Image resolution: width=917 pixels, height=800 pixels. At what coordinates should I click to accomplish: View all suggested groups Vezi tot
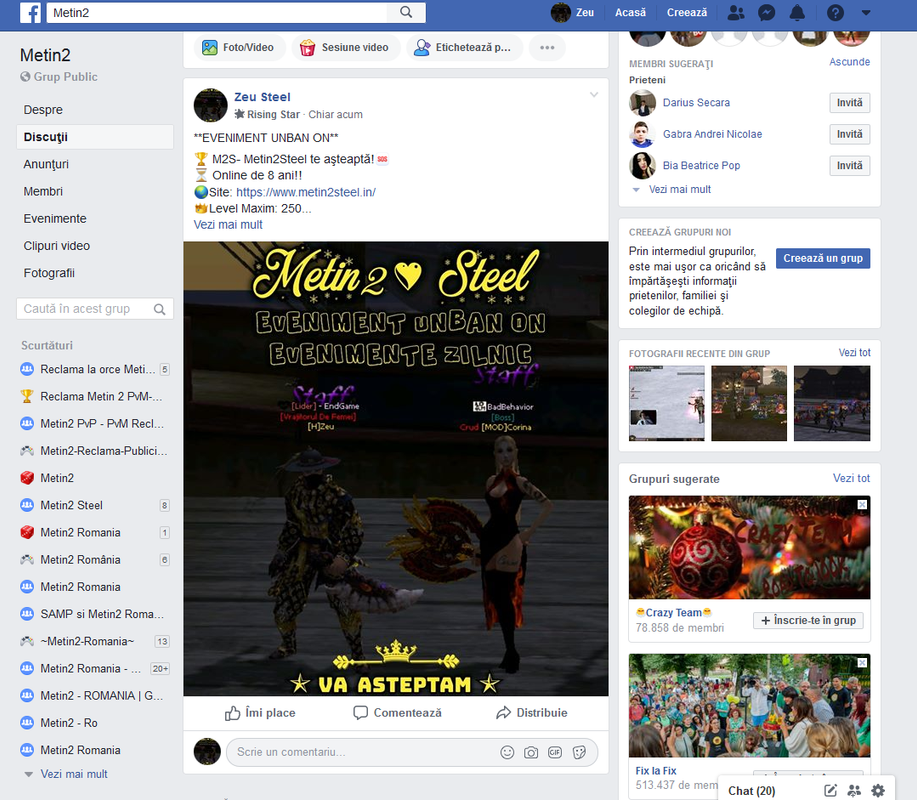pos(851,478)
